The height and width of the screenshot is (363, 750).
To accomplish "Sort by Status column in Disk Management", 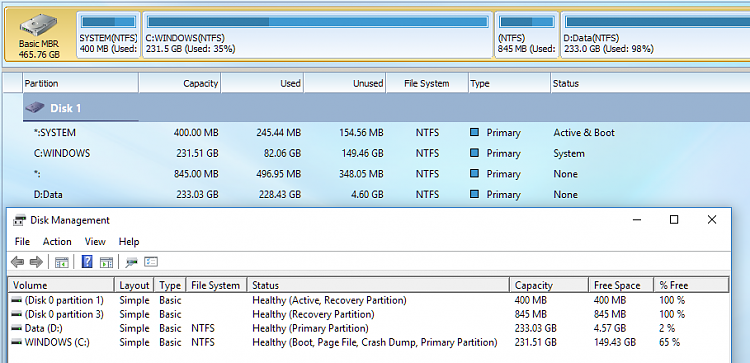I will 378,286.
